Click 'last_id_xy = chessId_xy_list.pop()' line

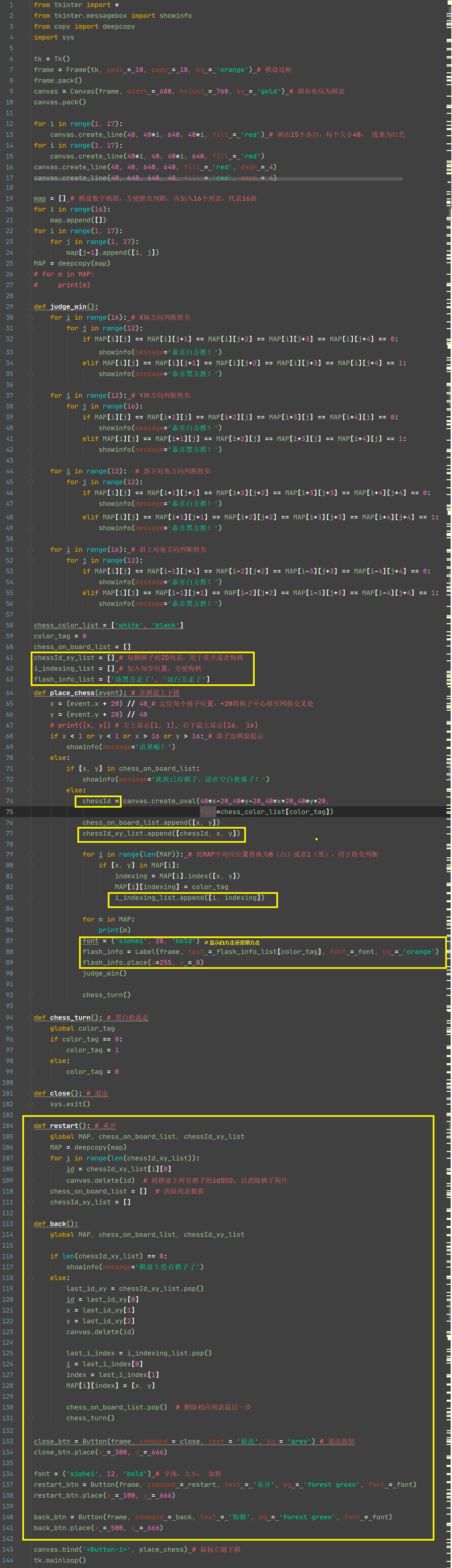pos(135,1289)
